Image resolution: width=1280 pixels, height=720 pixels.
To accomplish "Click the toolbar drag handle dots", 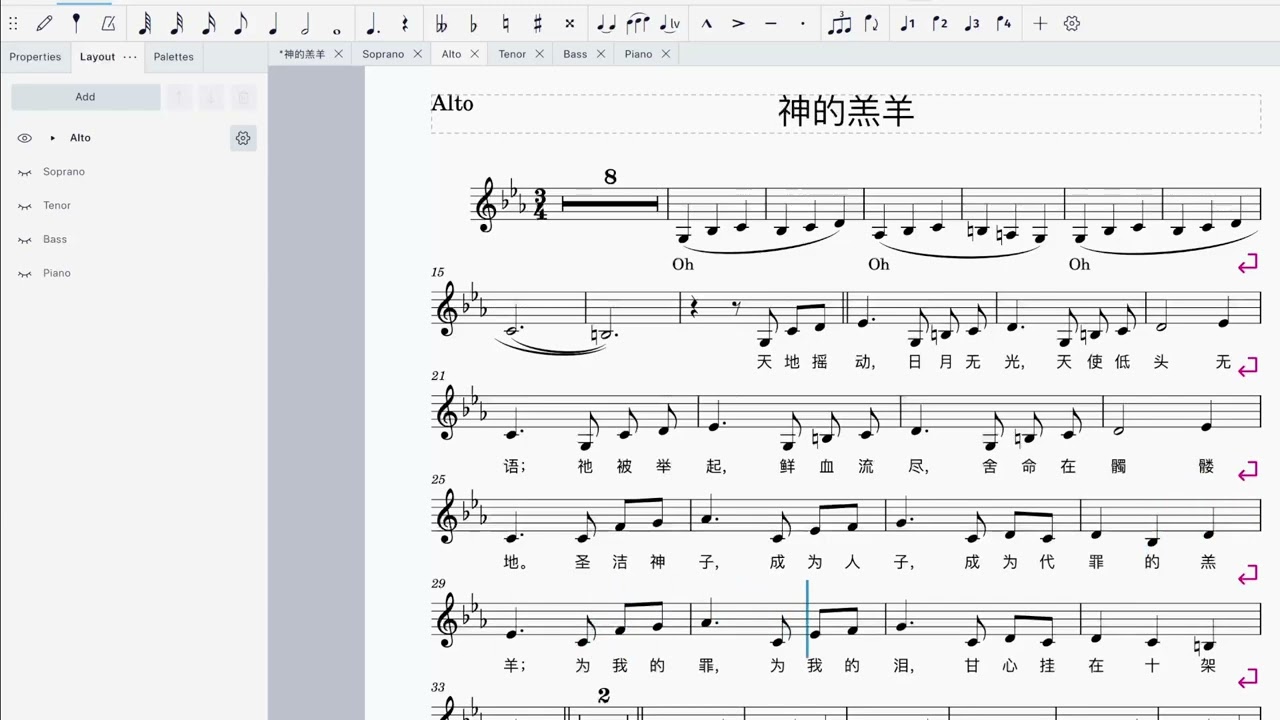I will [x=13, y=23].
